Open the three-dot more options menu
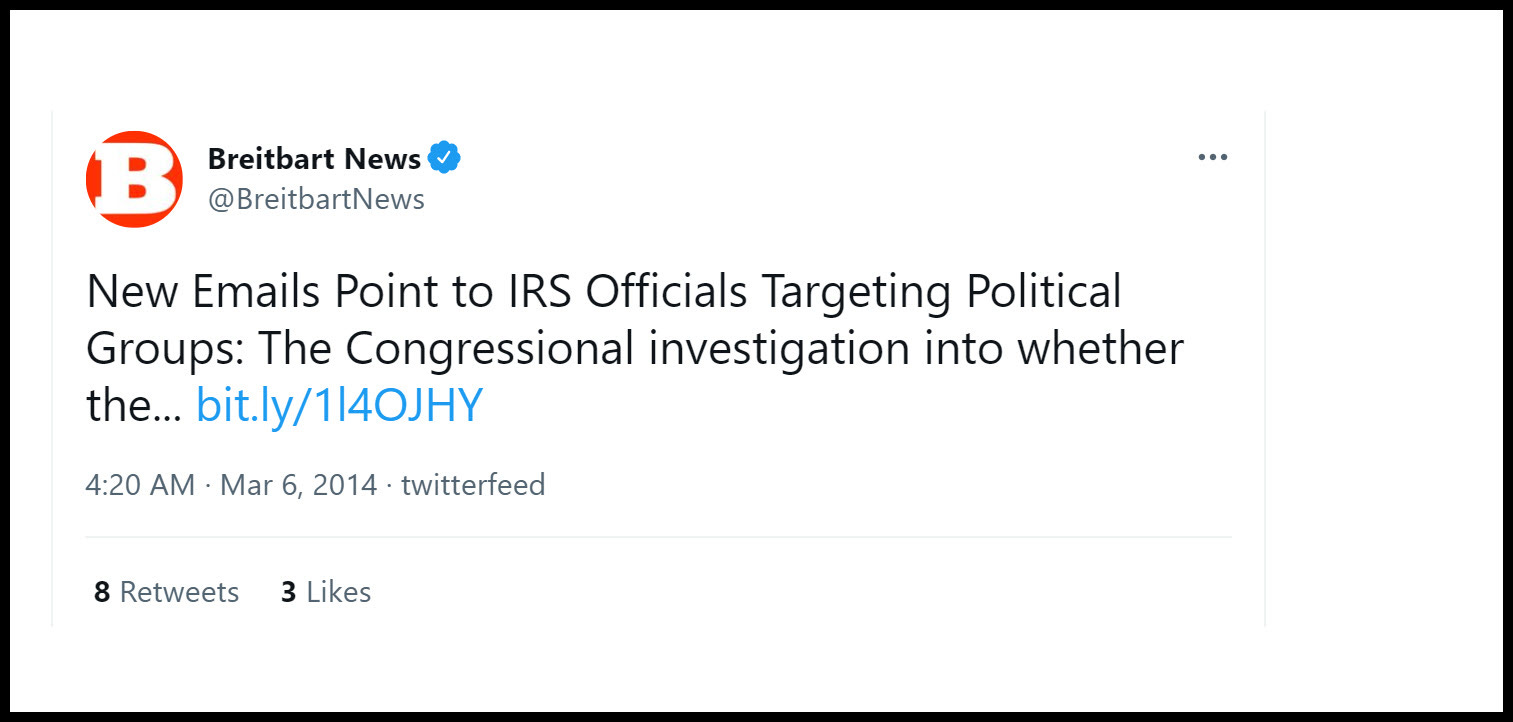1513x722 pixels. pyautogui.click(x=1213, y=157)
